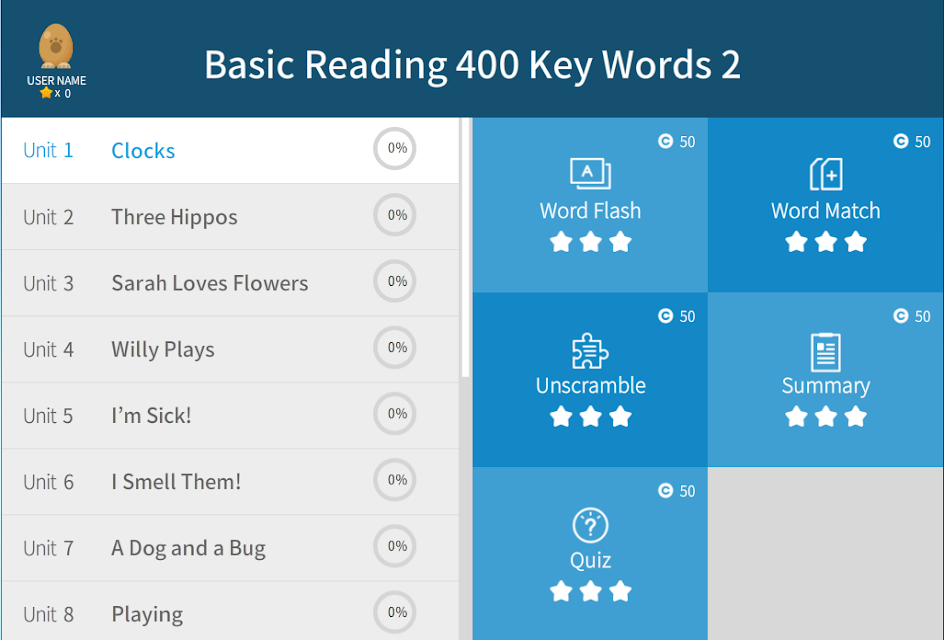
Task: Click the Word Match stars row
Action: pyautogui.click(x=825, y=242)
